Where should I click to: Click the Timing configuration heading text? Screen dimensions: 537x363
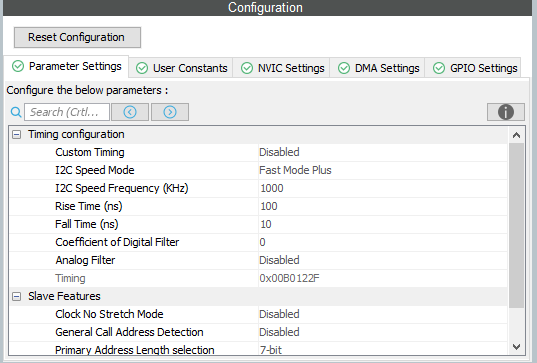(x=76, y=134)
